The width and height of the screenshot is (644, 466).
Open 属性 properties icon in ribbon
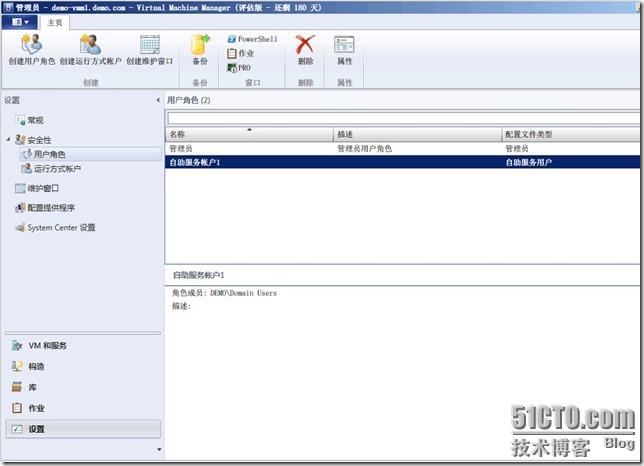(x=344, y=44)
